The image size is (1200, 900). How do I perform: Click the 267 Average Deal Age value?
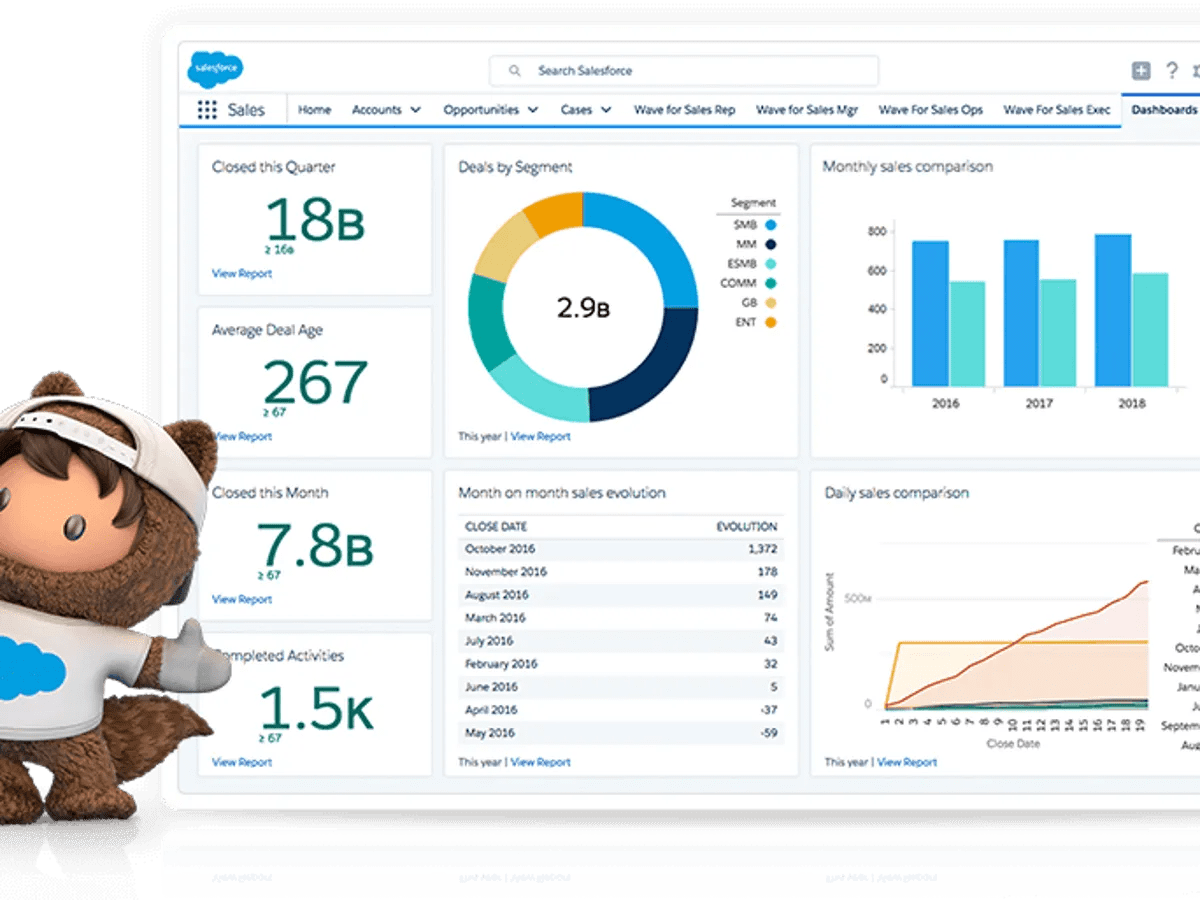click(315, 382)
